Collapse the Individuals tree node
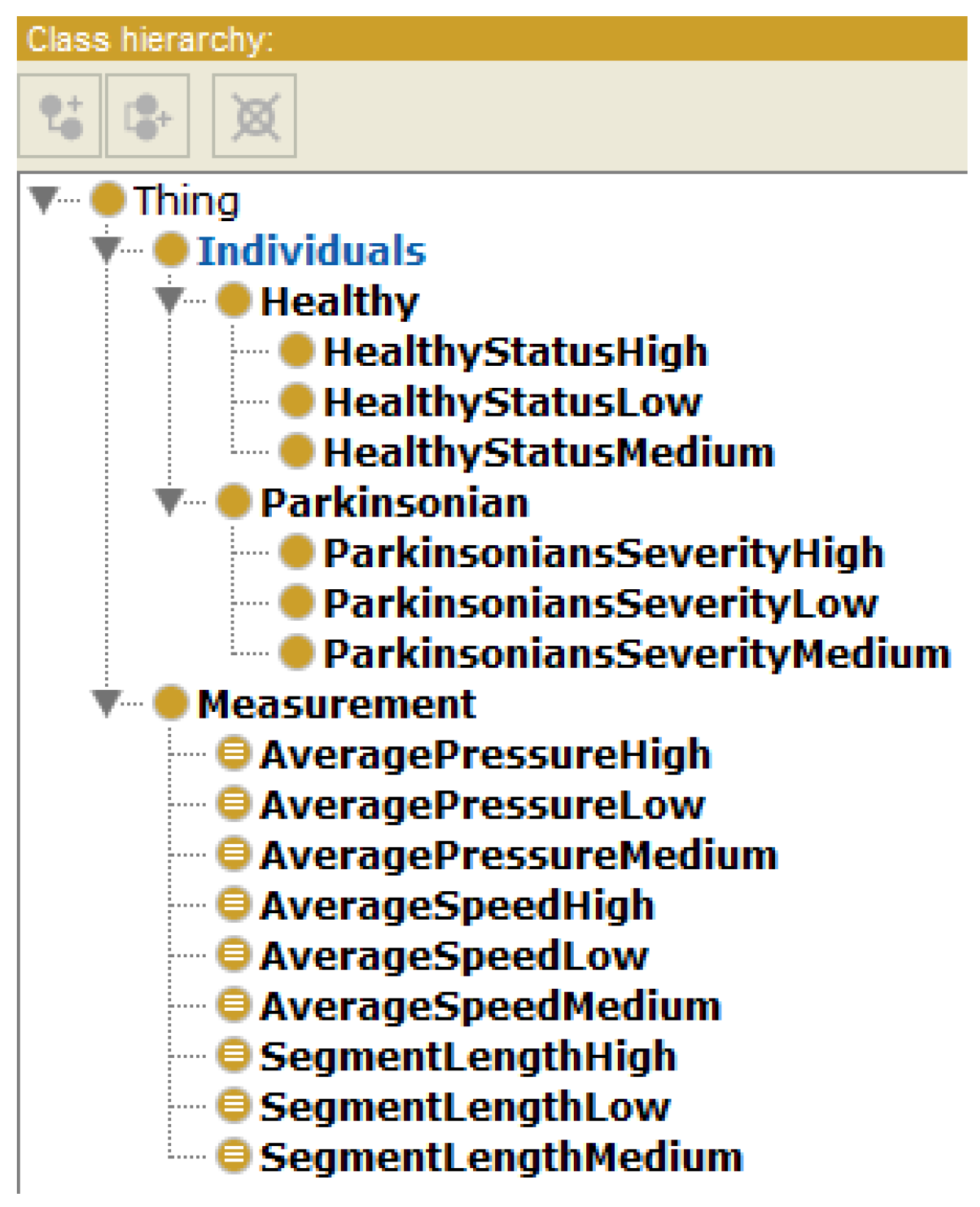 tap(107, 250)
